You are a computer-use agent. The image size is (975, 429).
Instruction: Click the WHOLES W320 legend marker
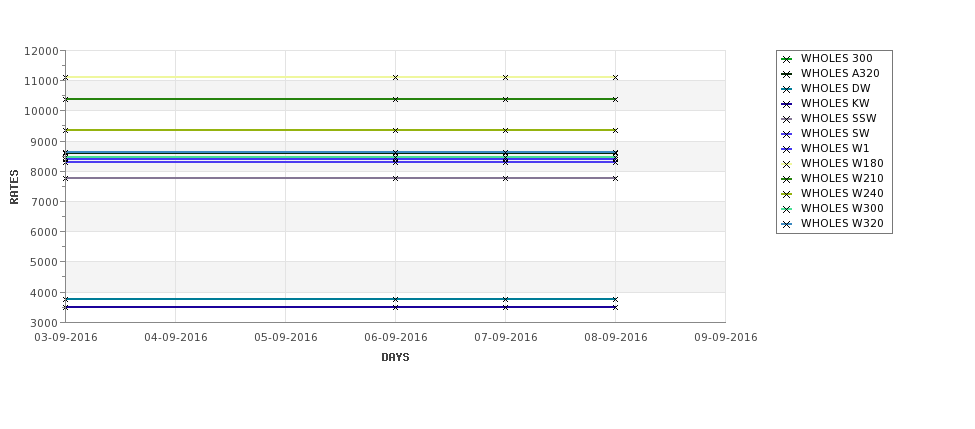coord(787,224)
